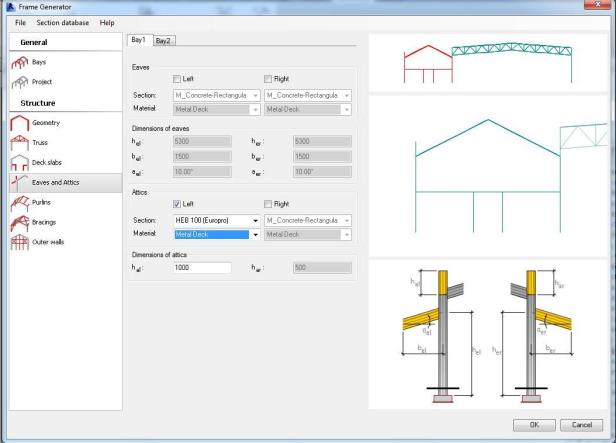The image size is (616, 443).
Task: Click the attic height field showing 1000
Action: click(202, 267)
